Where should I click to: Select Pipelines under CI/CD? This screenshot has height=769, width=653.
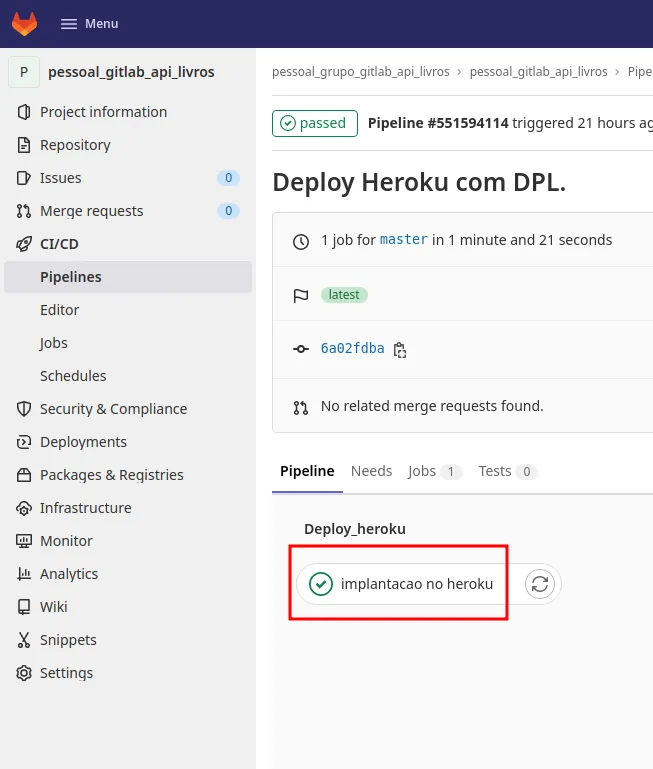128,277
